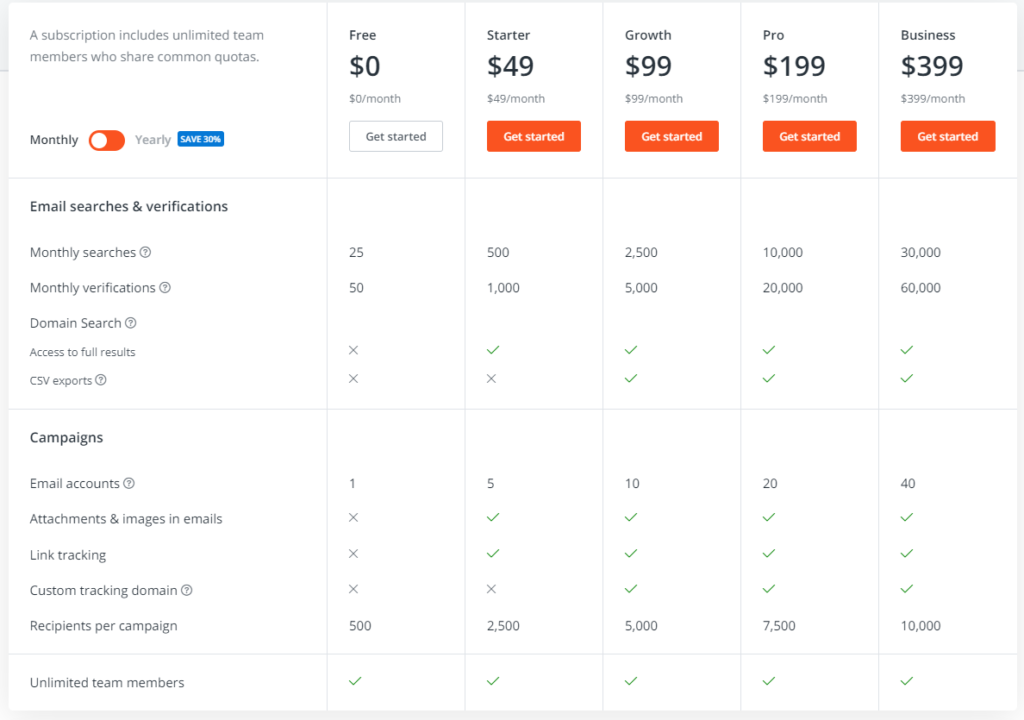This screenshot has width=1024, height=720.
Task: Click Business checkmark for CSV exports
Action: (x=906, y=378)
